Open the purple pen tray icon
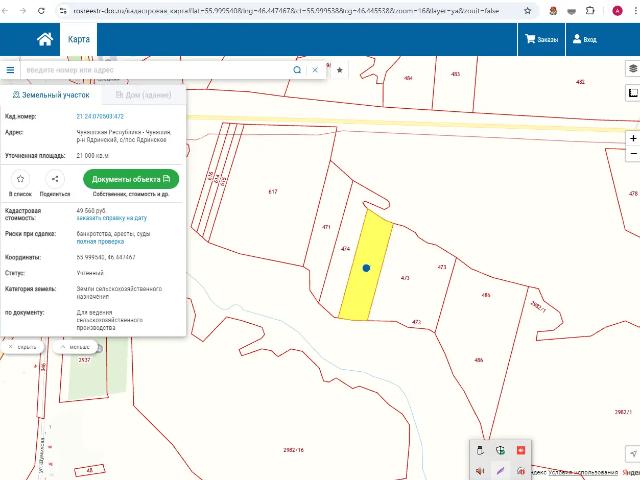 [x=500, y=471]
